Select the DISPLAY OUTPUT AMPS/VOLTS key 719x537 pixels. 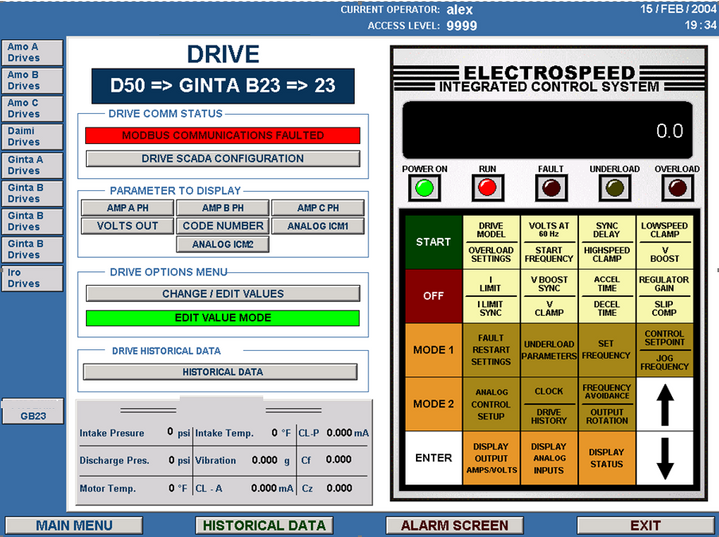[x=491, y=458]
